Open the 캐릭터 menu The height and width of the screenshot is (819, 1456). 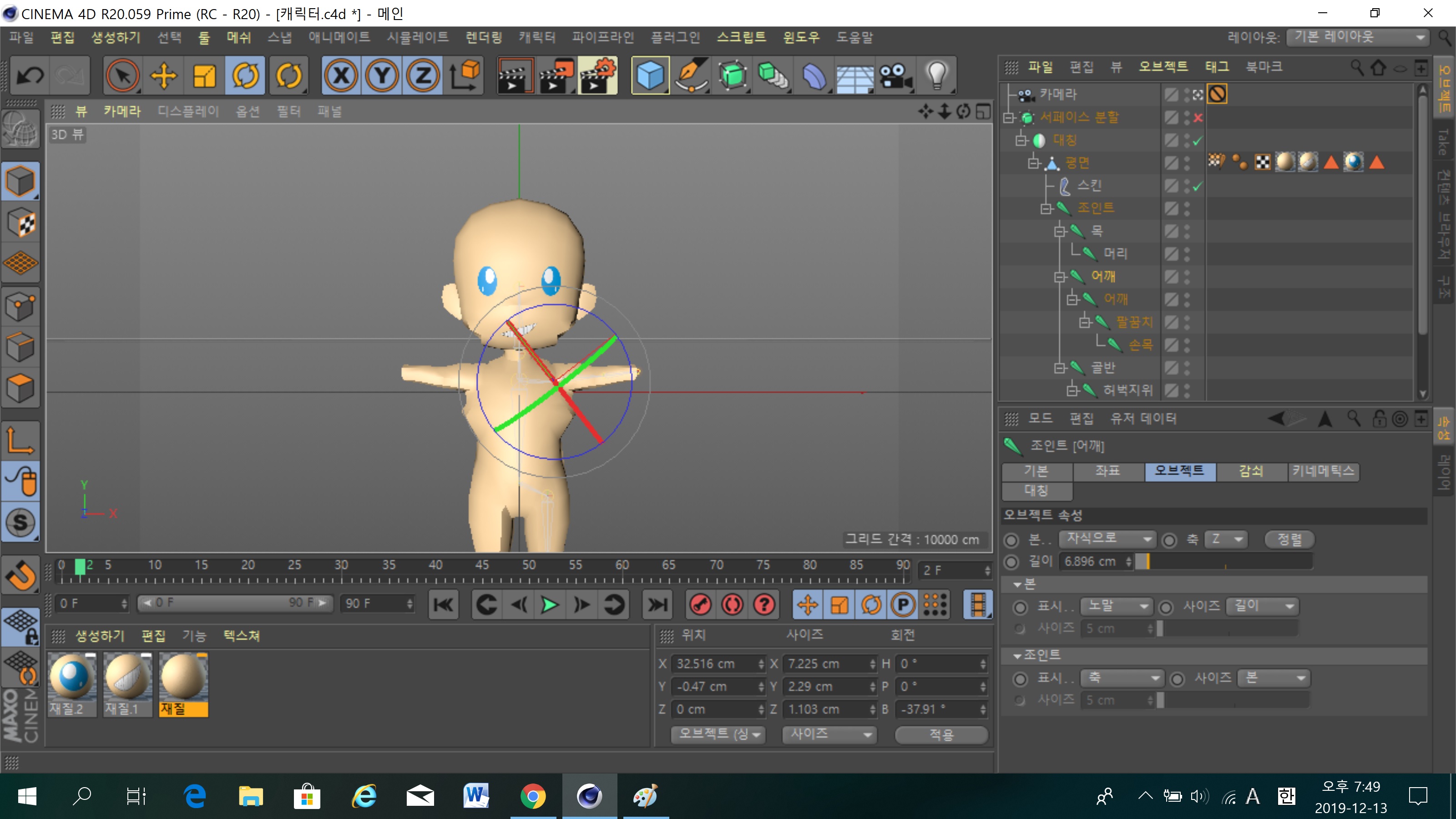(x=537, y=37)
